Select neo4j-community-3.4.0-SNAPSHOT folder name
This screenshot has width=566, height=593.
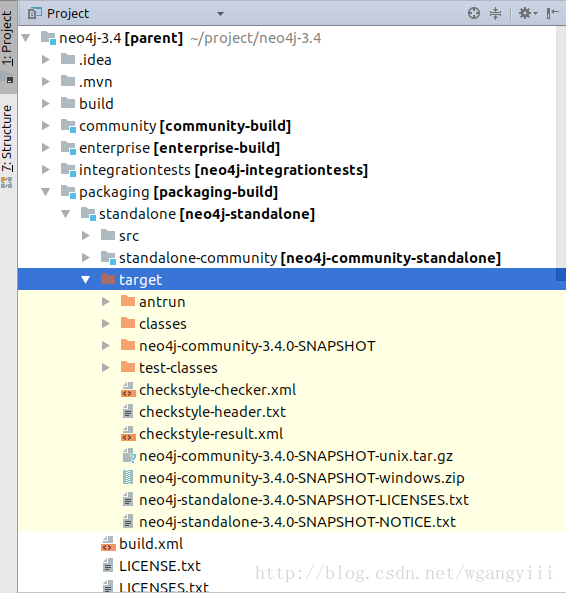point(257,346)
